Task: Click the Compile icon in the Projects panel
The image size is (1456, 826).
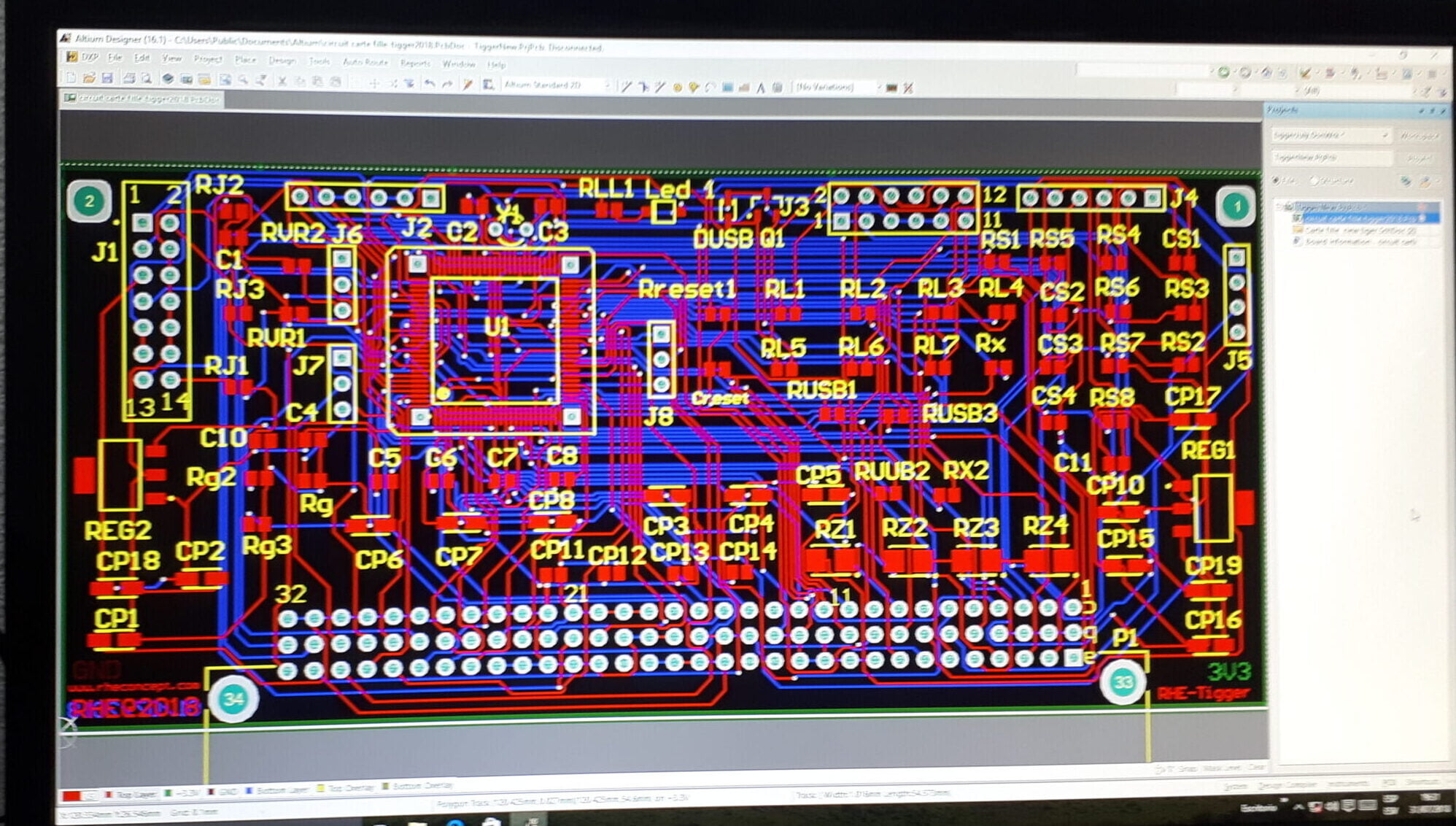Action: (1406, 182)
